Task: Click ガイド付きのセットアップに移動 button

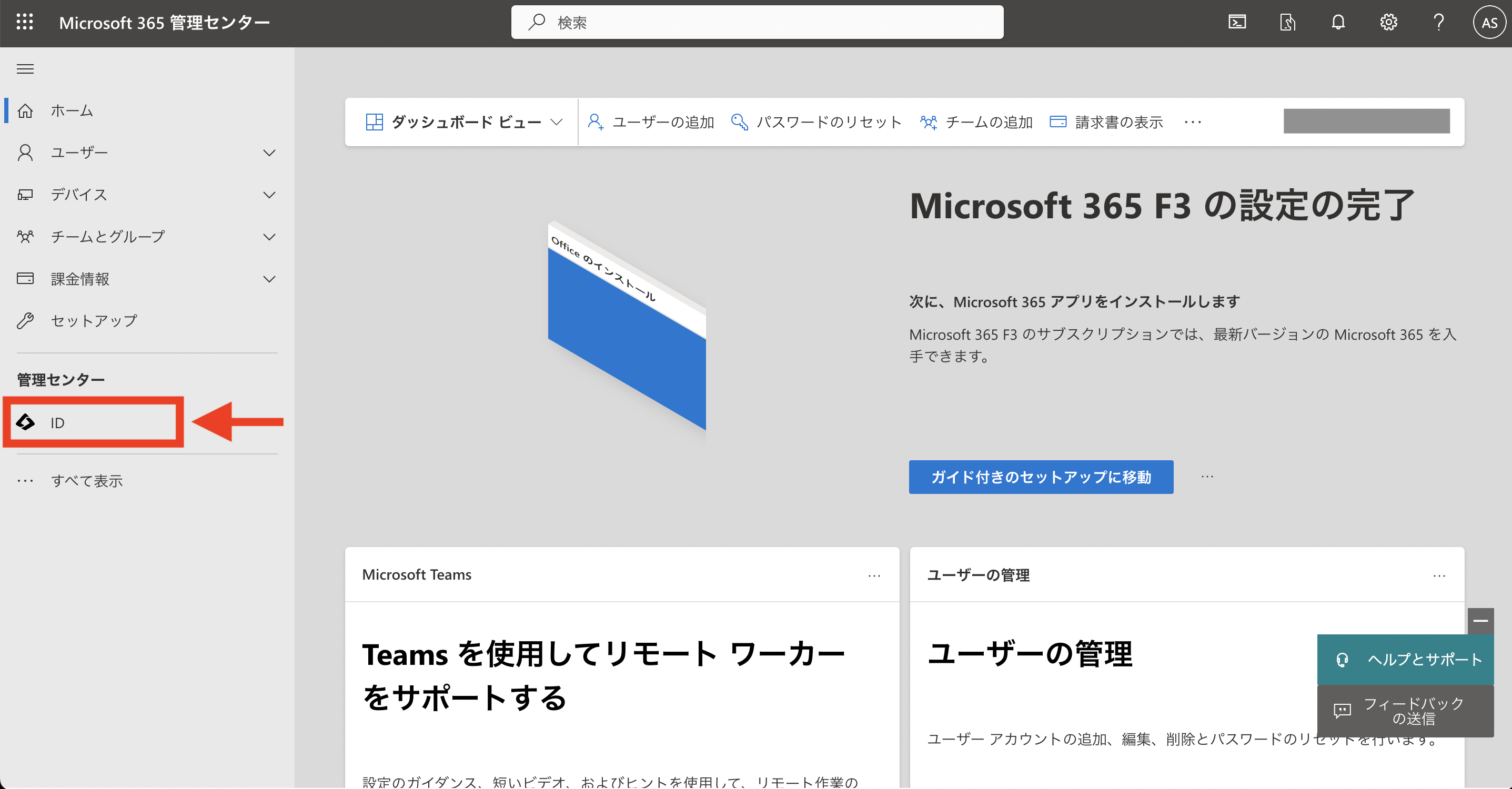Action: point(1041,477)
